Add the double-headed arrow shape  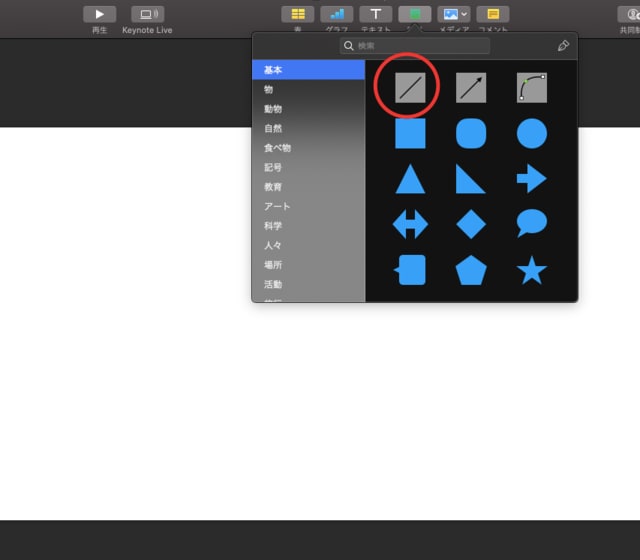(x=410, y=223)
